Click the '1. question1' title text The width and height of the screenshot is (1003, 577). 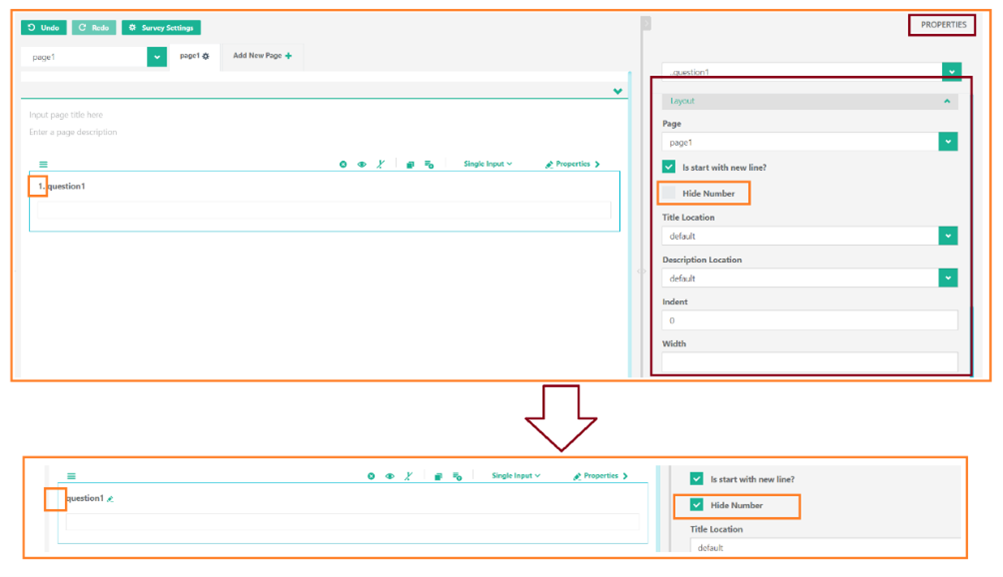point(61,186)
